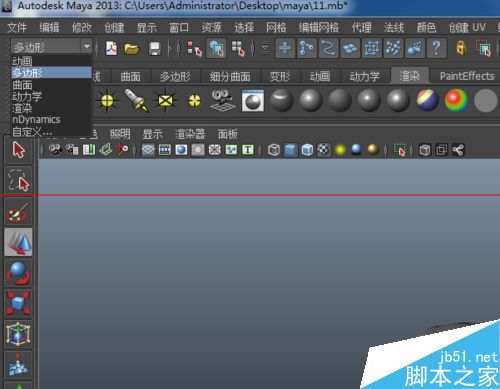Open the 修改 menu
500x389 pixels.
[82, 27]
